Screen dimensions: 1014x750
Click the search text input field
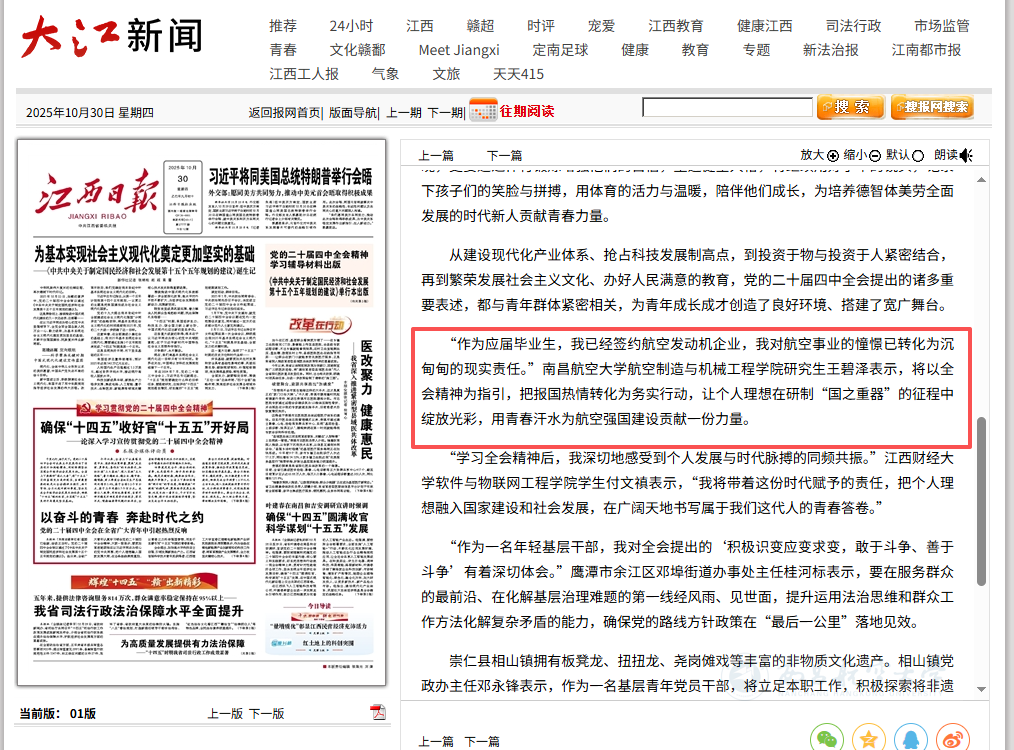coord(726,107)
